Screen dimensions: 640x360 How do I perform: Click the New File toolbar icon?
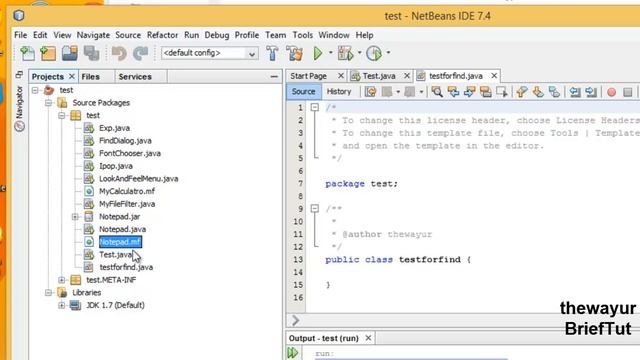pyautogui.click(x=27, y=53)
